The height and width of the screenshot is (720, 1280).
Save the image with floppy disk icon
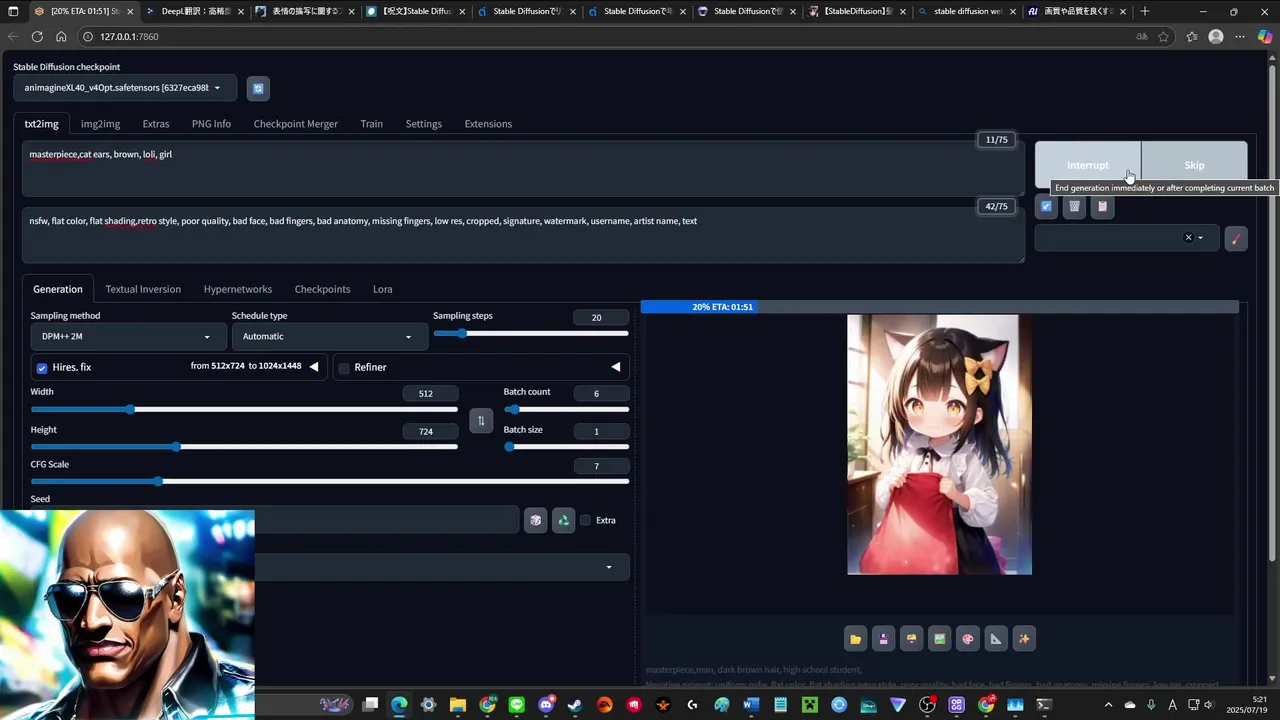tap(883, 639)
